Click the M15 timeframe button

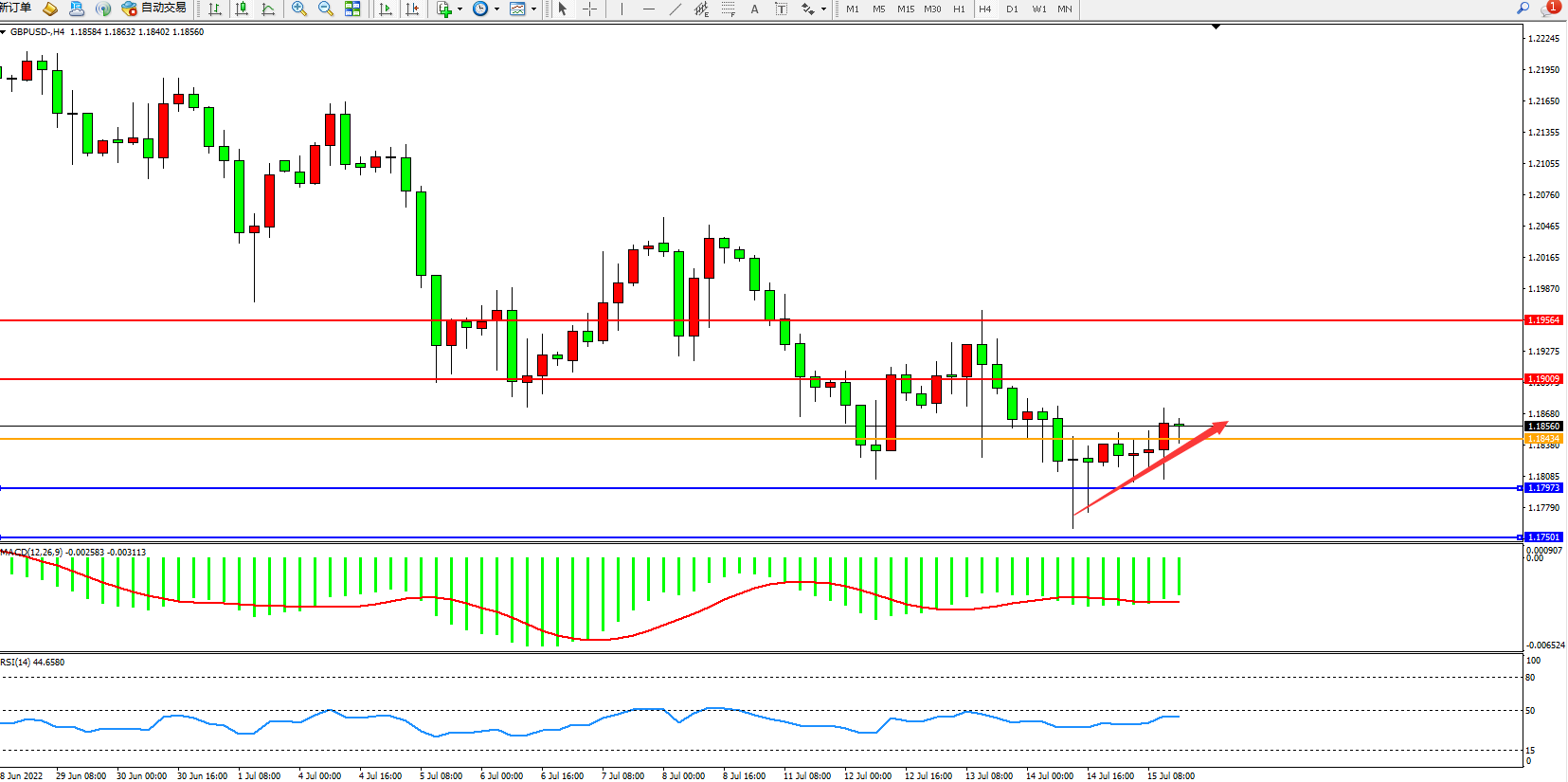point(906,9)
